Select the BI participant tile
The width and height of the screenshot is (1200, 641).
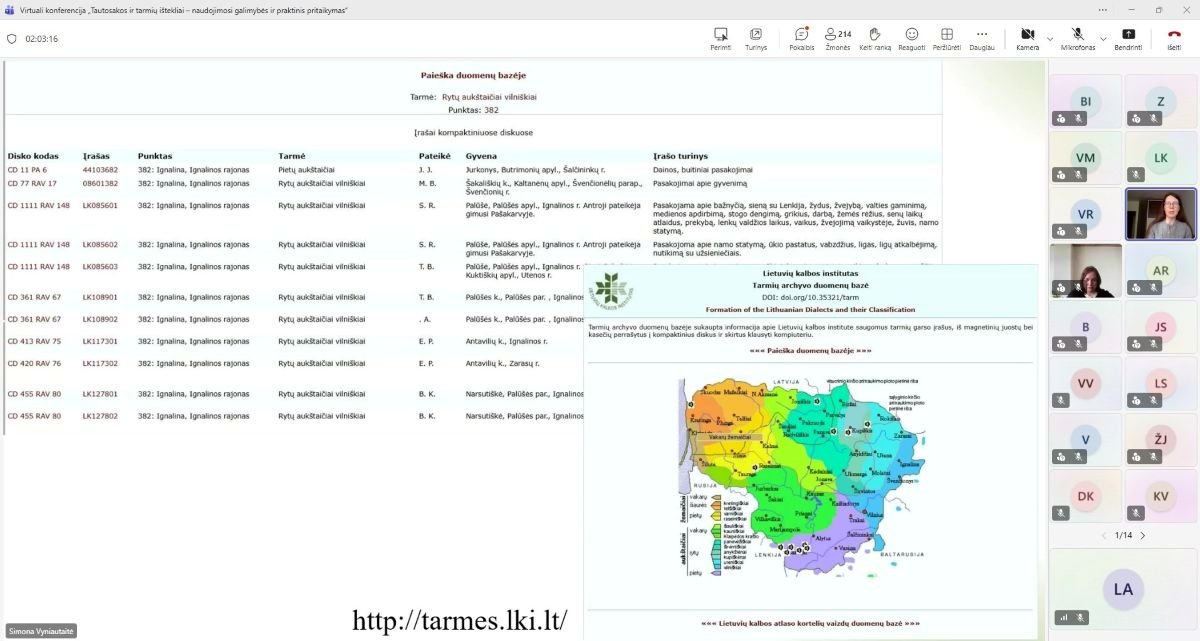(x=1085, y=101)
